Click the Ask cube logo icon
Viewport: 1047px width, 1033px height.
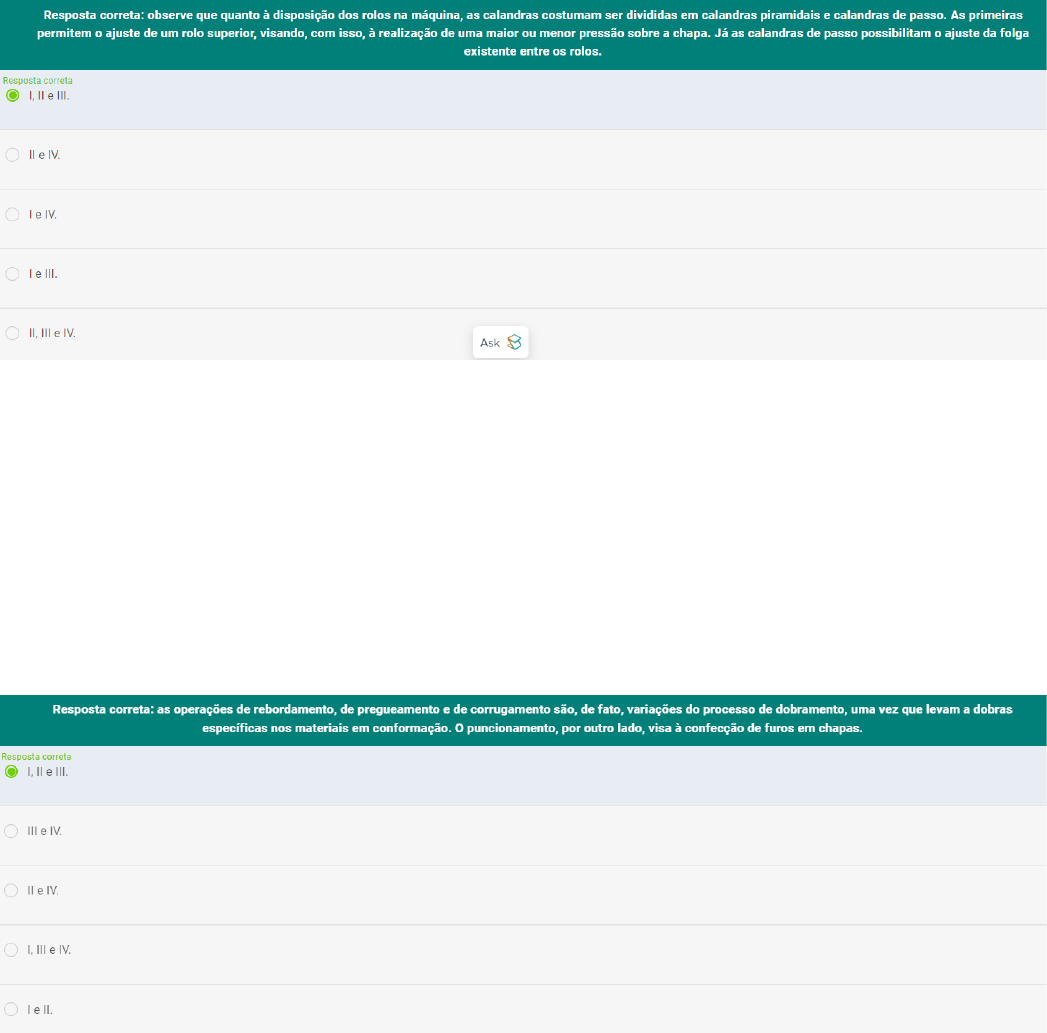[x=514, y=342]
